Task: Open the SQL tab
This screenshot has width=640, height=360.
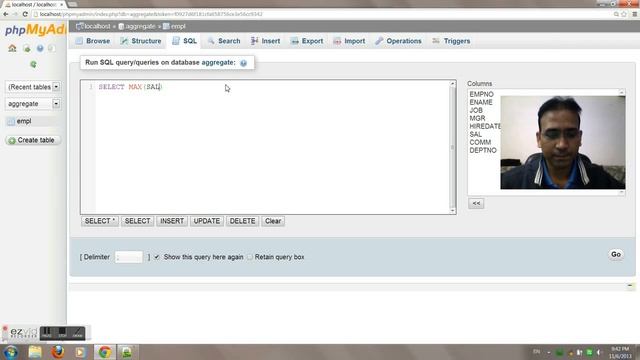Action: point(184,41)
